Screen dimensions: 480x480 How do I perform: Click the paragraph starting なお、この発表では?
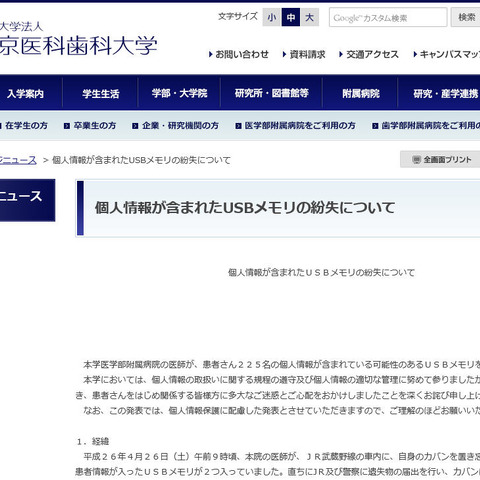[x=282, y=411]
